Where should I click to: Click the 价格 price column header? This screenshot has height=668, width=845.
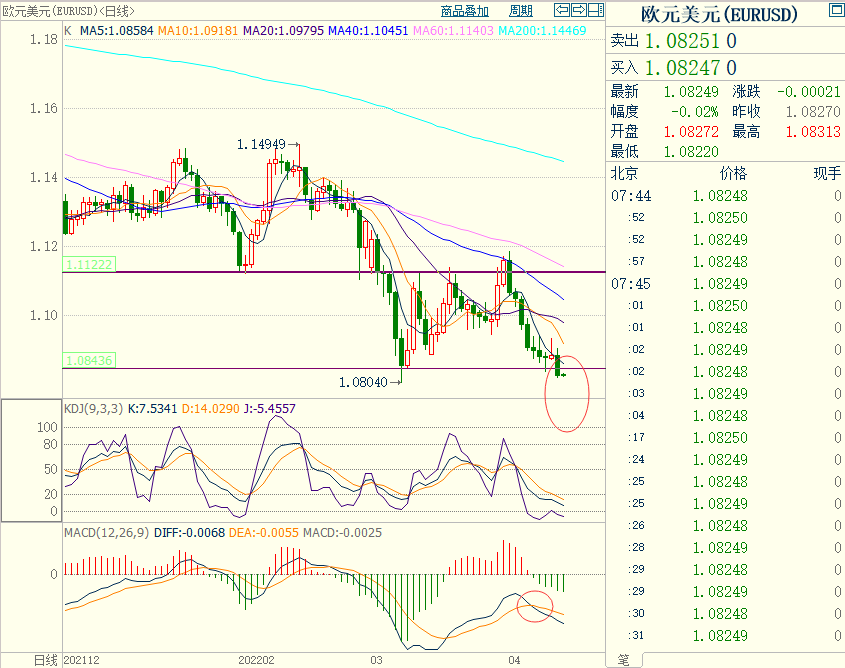click(x=733, y=173)
